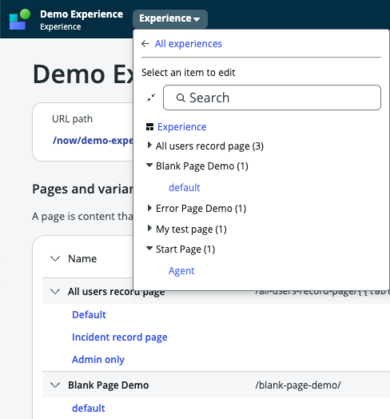Expand My test page (1) node

(150, 229)
